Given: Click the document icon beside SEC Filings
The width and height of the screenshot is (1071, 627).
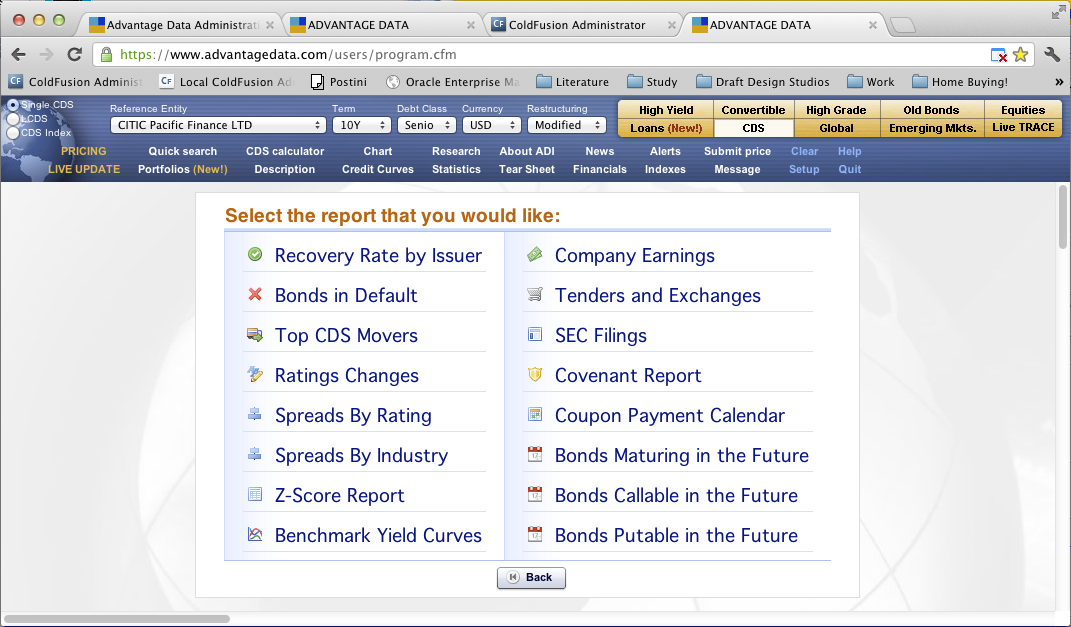Looking at the screenshot, I should (535, 335).
